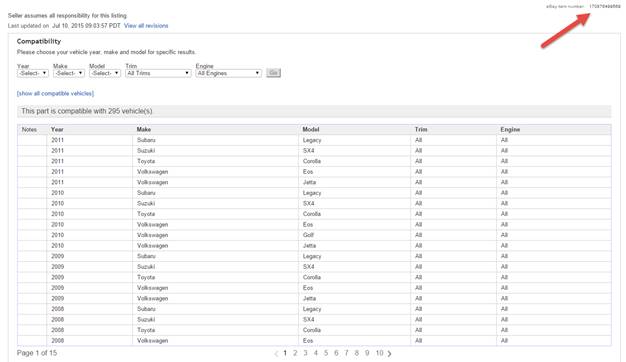Select the 2010 Volkswagen Golf row

click(x=314, y=235)
